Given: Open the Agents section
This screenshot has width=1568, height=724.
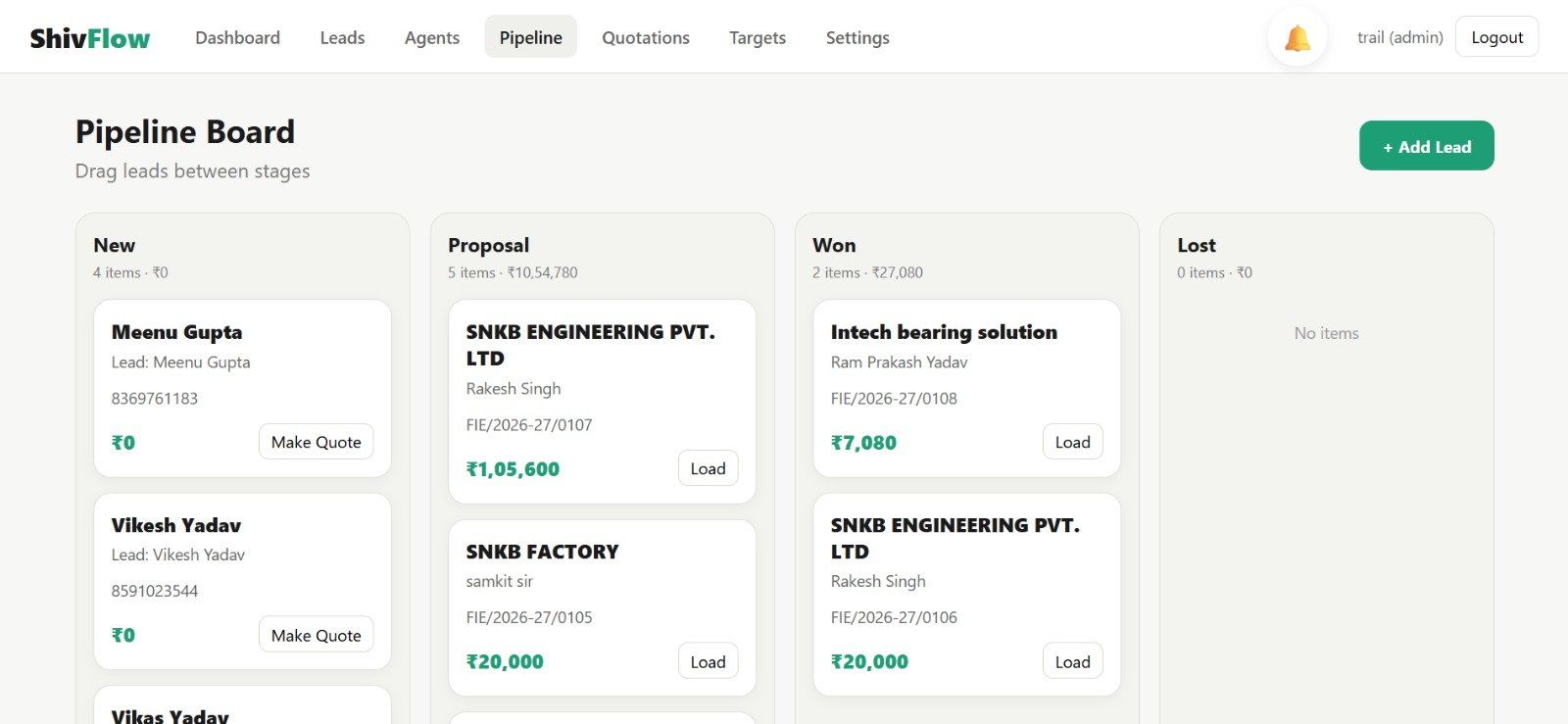Looking at the screenshot, I should 432,37.
